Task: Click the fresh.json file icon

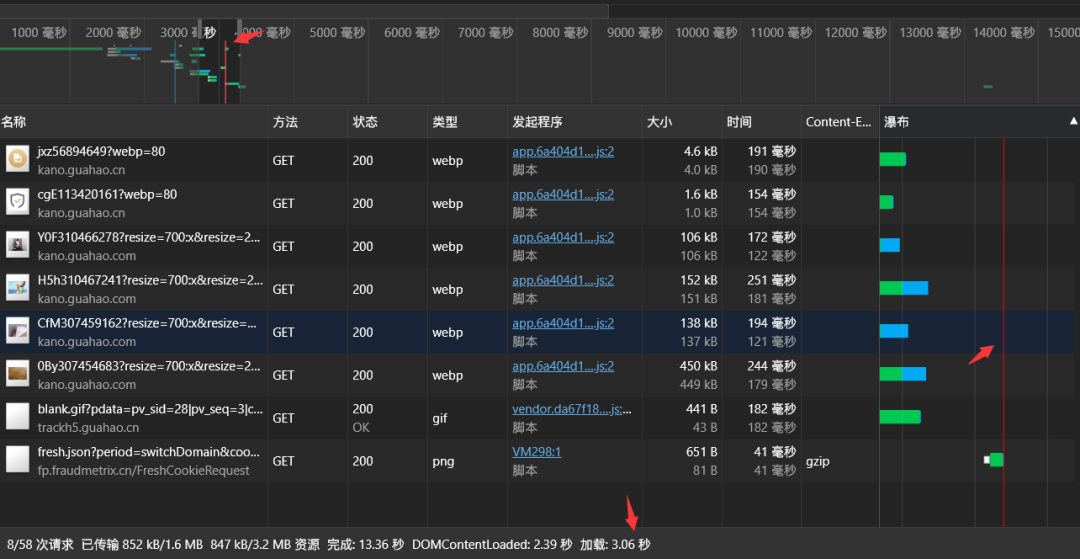Action: coord(17,461)
